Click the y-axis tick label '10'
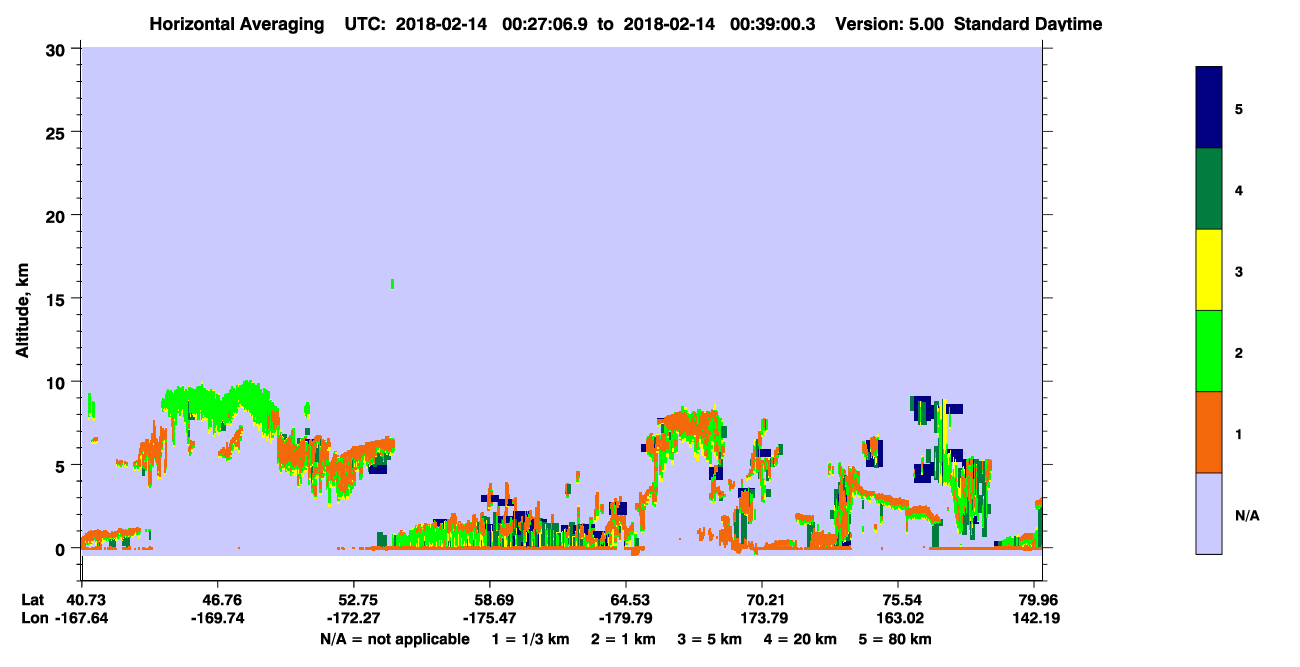Viewport: 1300px width, 667px height. pyautogui.click(x=58, y=382)
